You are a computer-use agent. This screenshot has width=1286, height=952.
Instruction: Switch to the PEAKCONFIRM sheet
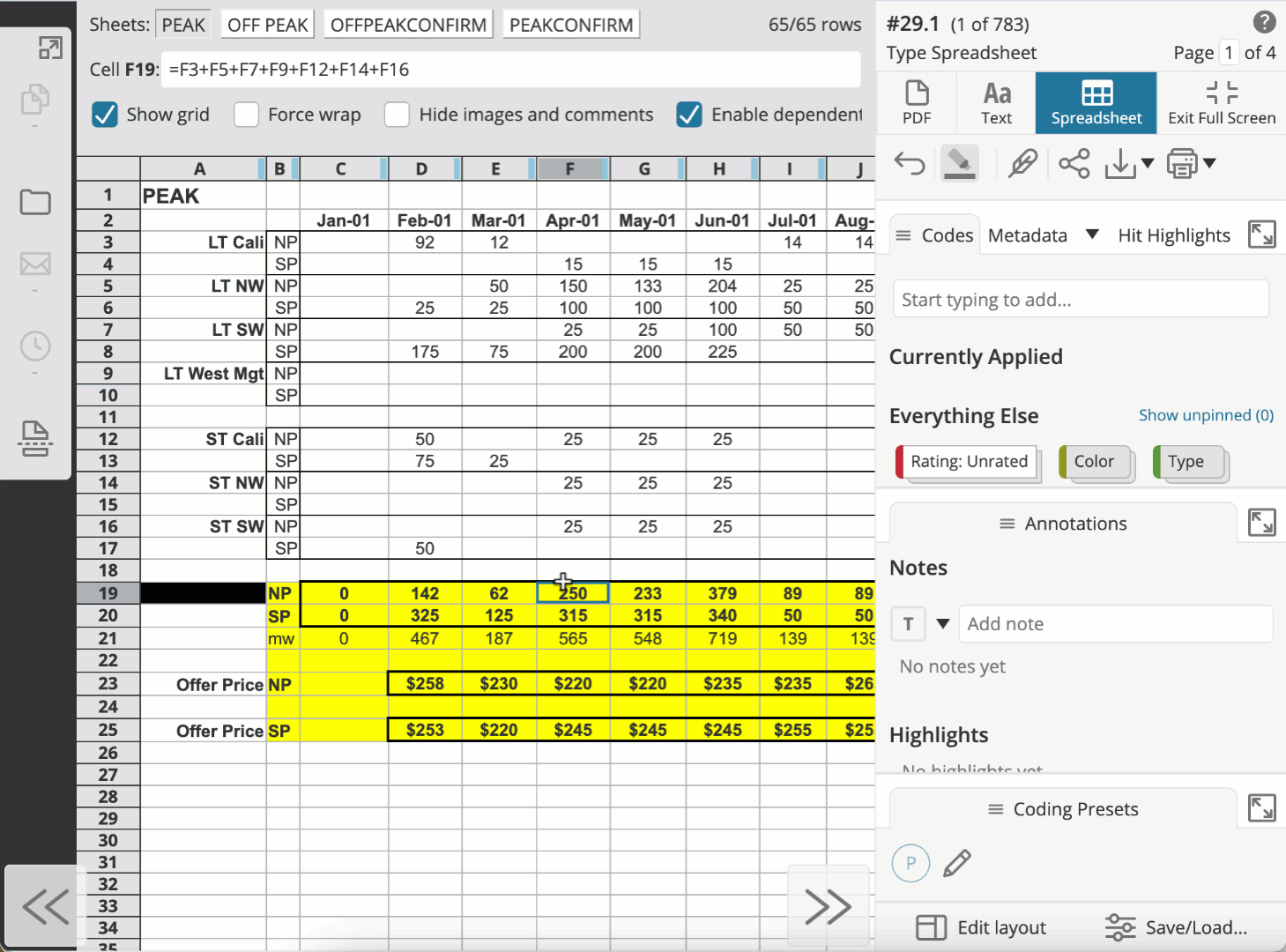pos(571,25)
